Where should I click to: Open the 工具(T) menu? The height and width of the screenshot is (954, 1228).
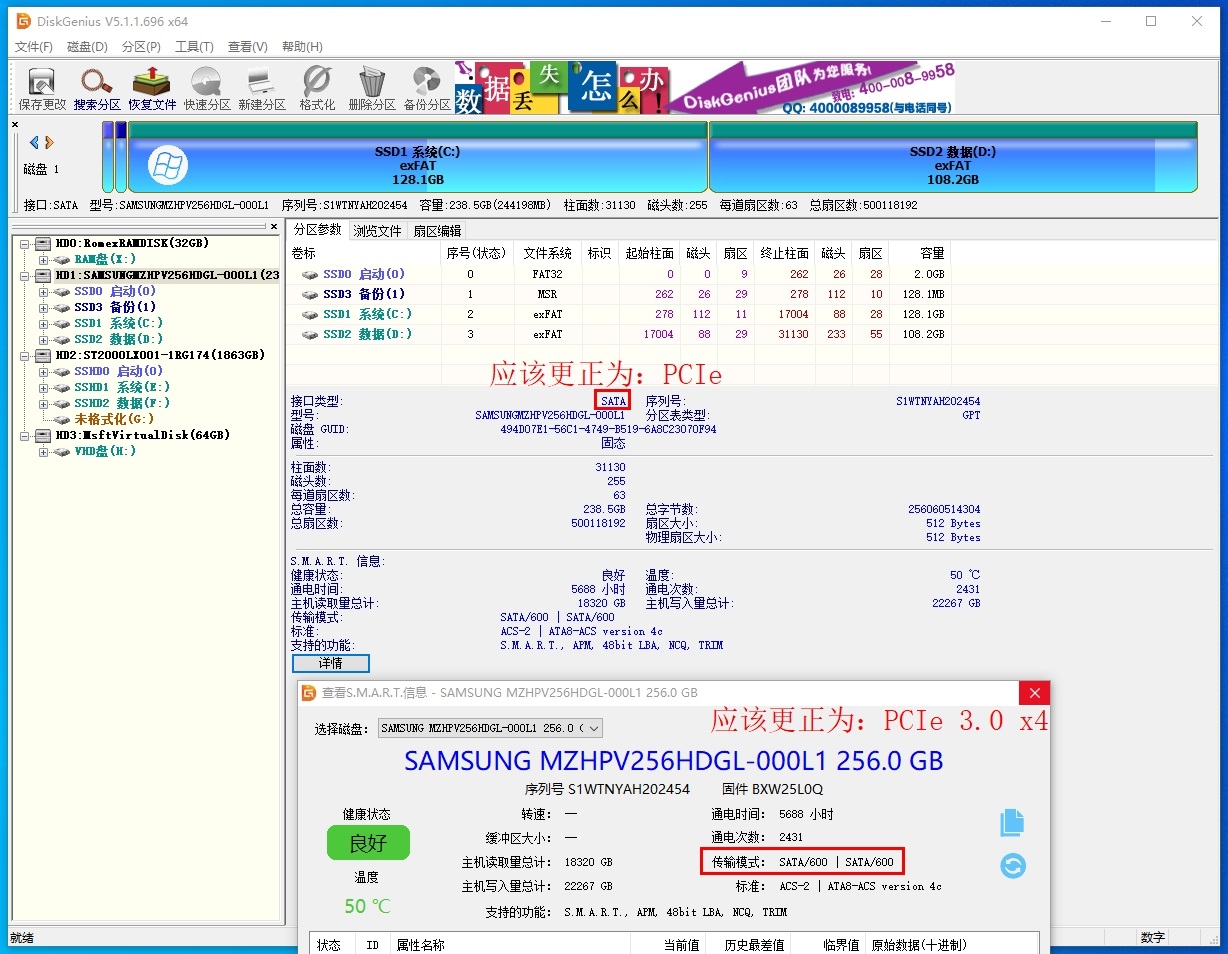[194, 46]
